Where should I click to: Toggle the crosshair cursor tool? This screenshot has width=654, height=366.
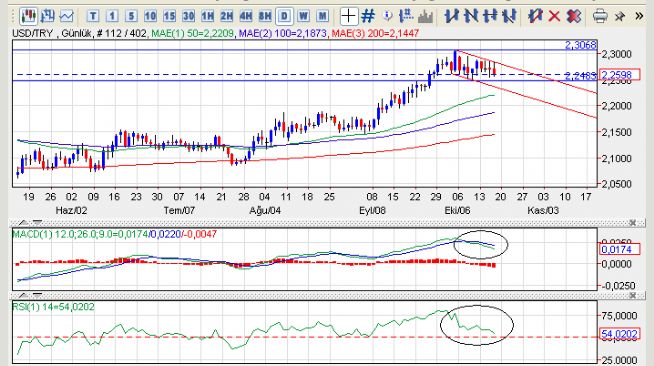tap(348, 16)
